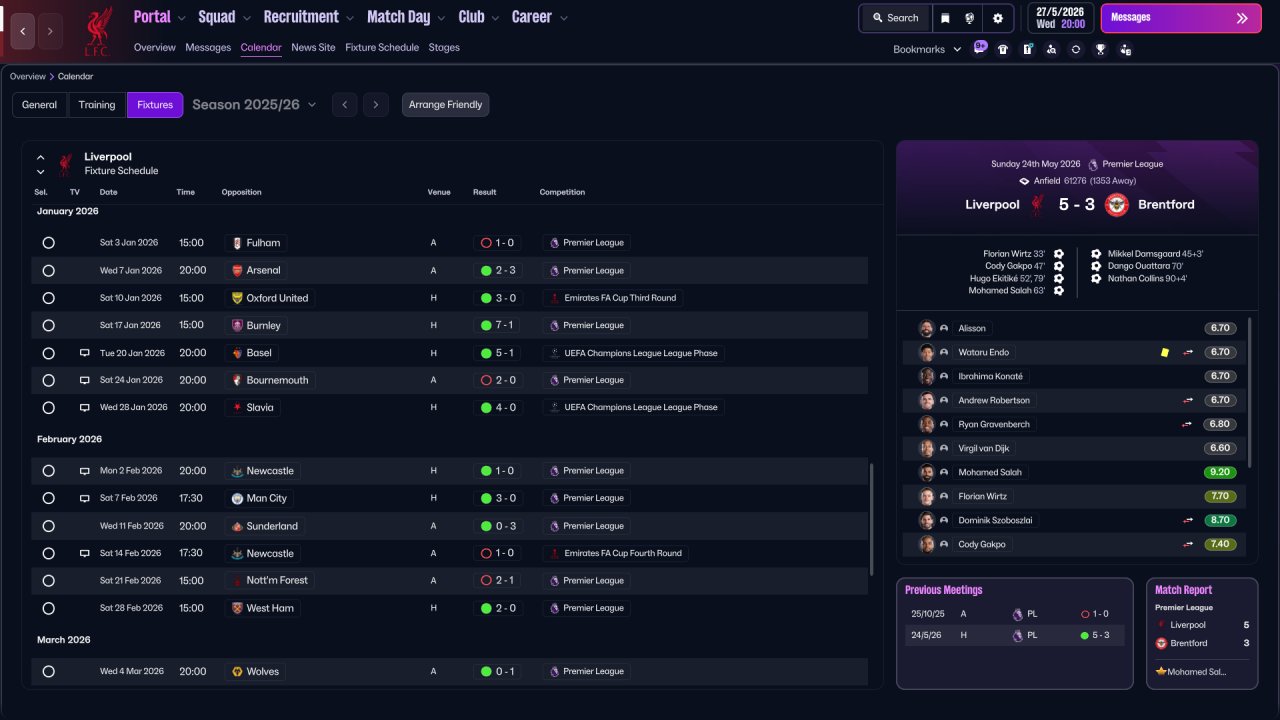Open the chat bubble with 9+ badge
This screenshot has width=1280, height=720.
(980, 48)
